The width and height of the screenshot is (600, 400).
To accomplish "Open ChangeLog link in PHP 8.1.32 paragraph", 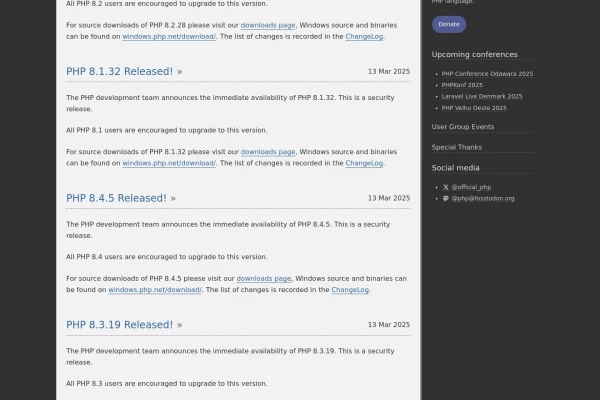I will [364, 163].
